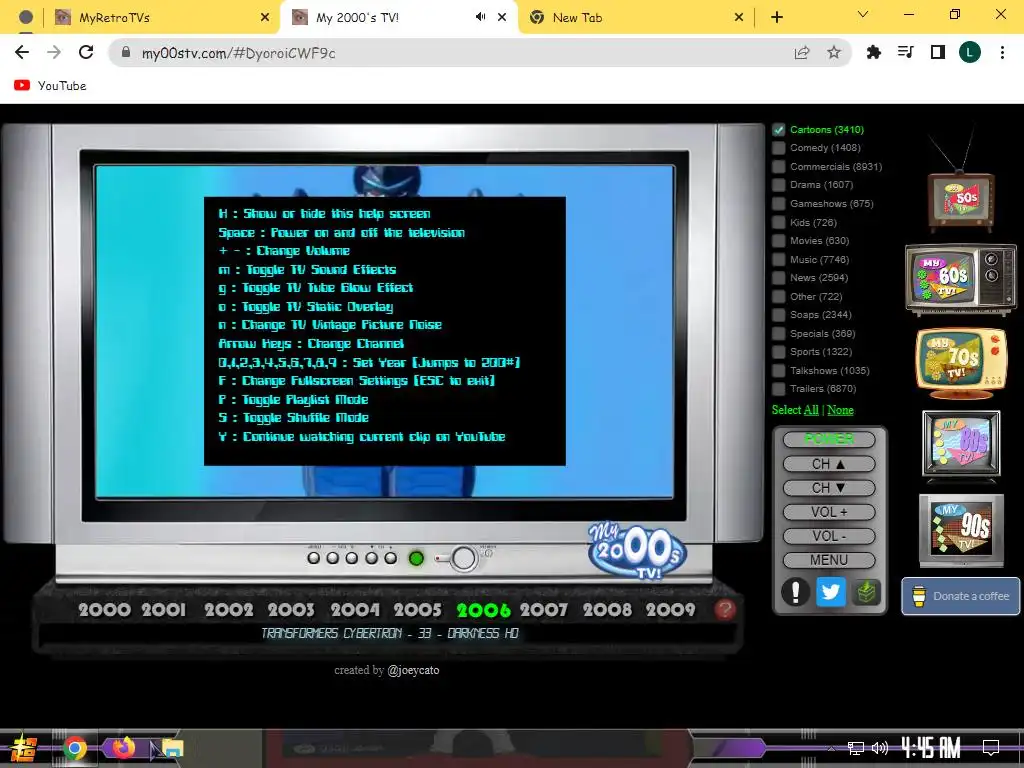Click the MENU button on the remote
Viewport: 1024px width, 768px height.
(829, 560)
